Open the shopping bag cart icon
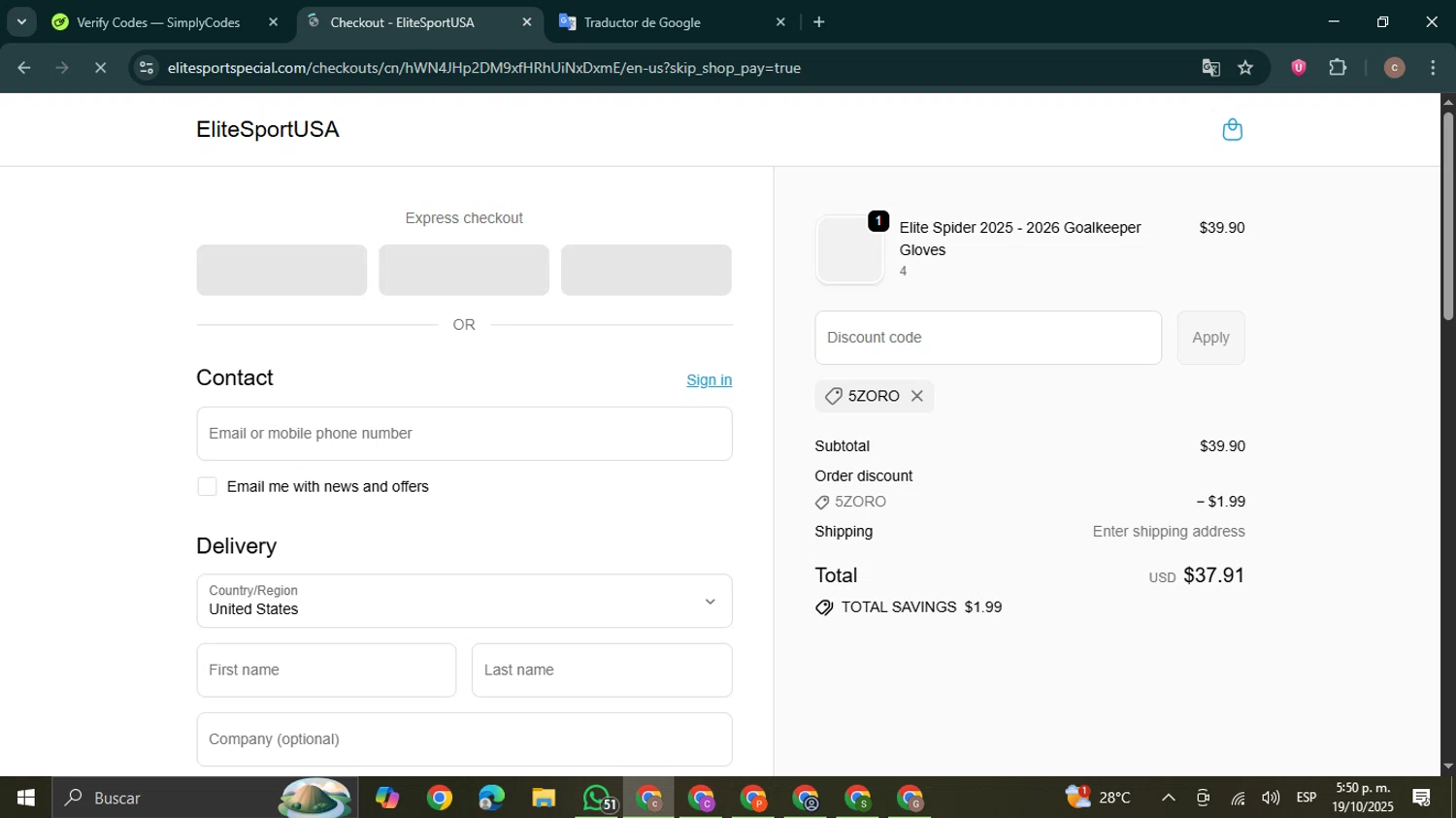Screen dimensions: 1456x818 pos(1232,130)
